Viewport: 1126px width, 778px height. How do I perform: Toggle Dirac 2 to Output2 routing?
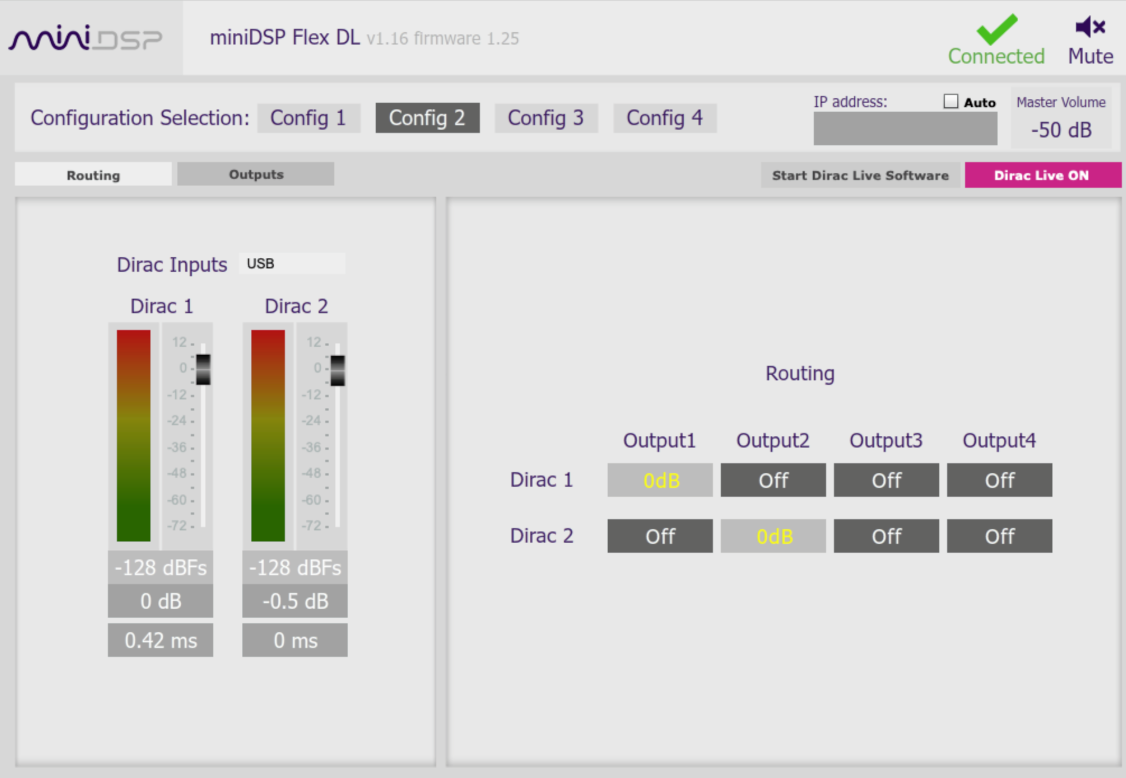click(x=773, y=536)
